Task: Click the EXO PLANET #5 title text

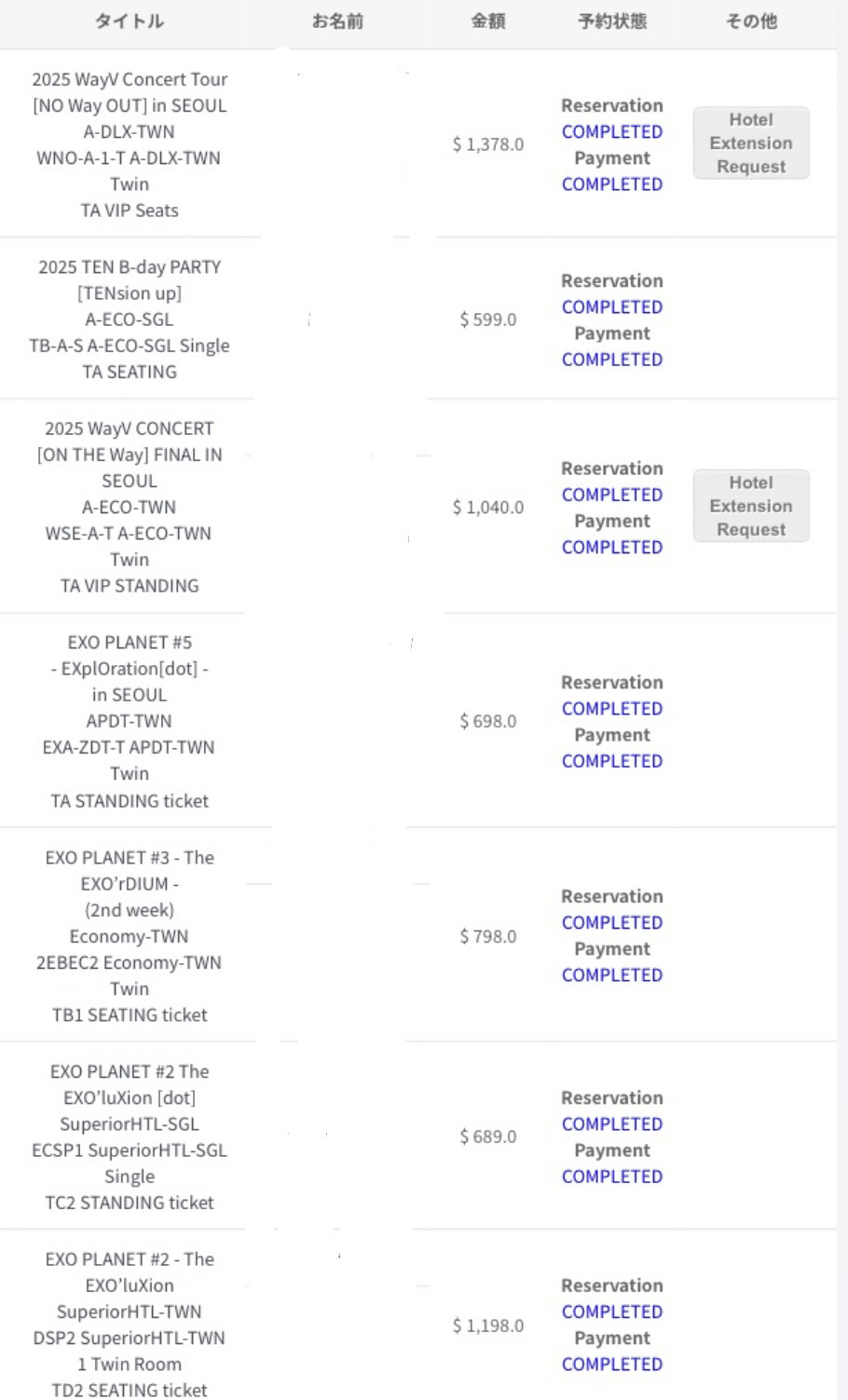Action: tap(130, 643)
